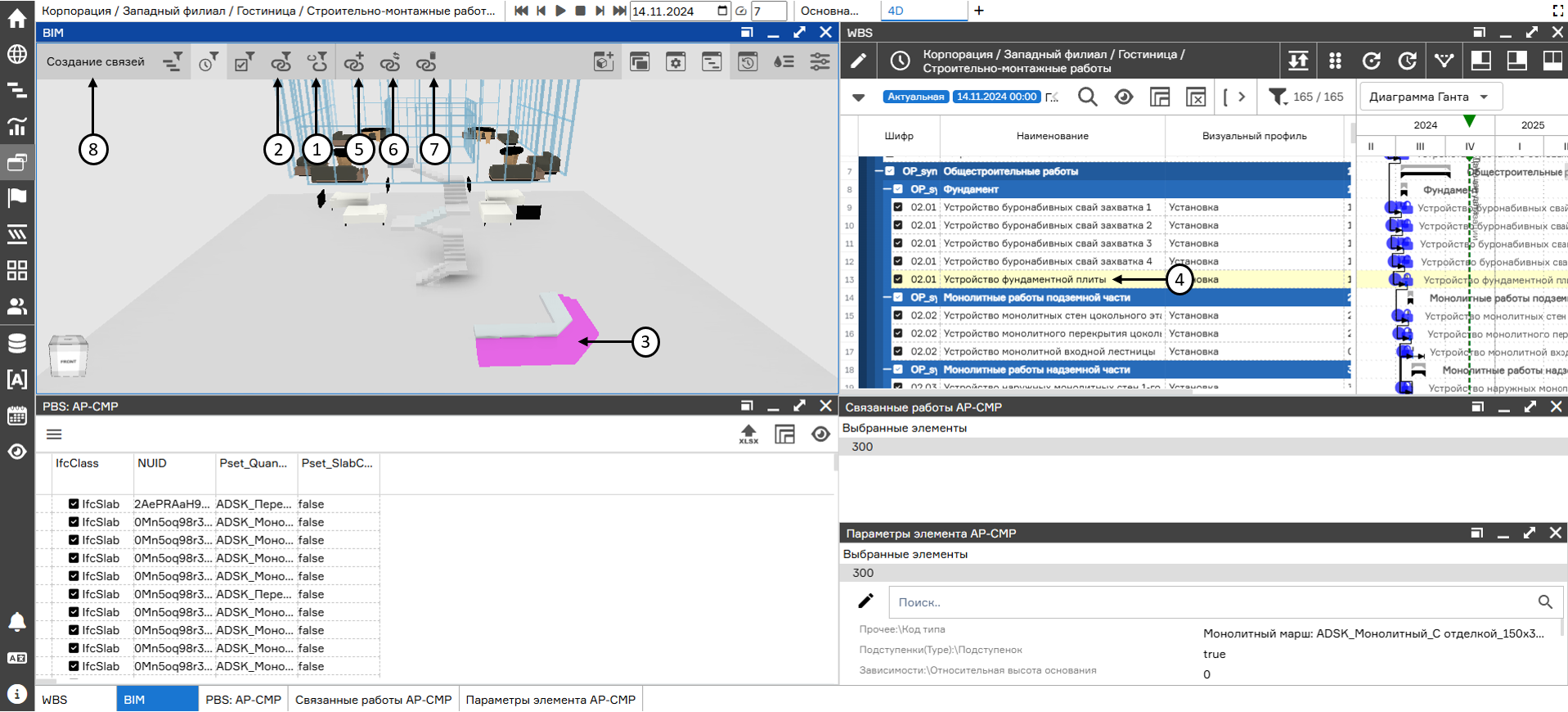Open the WBS filter funnel dropdown

(1278, 97)
